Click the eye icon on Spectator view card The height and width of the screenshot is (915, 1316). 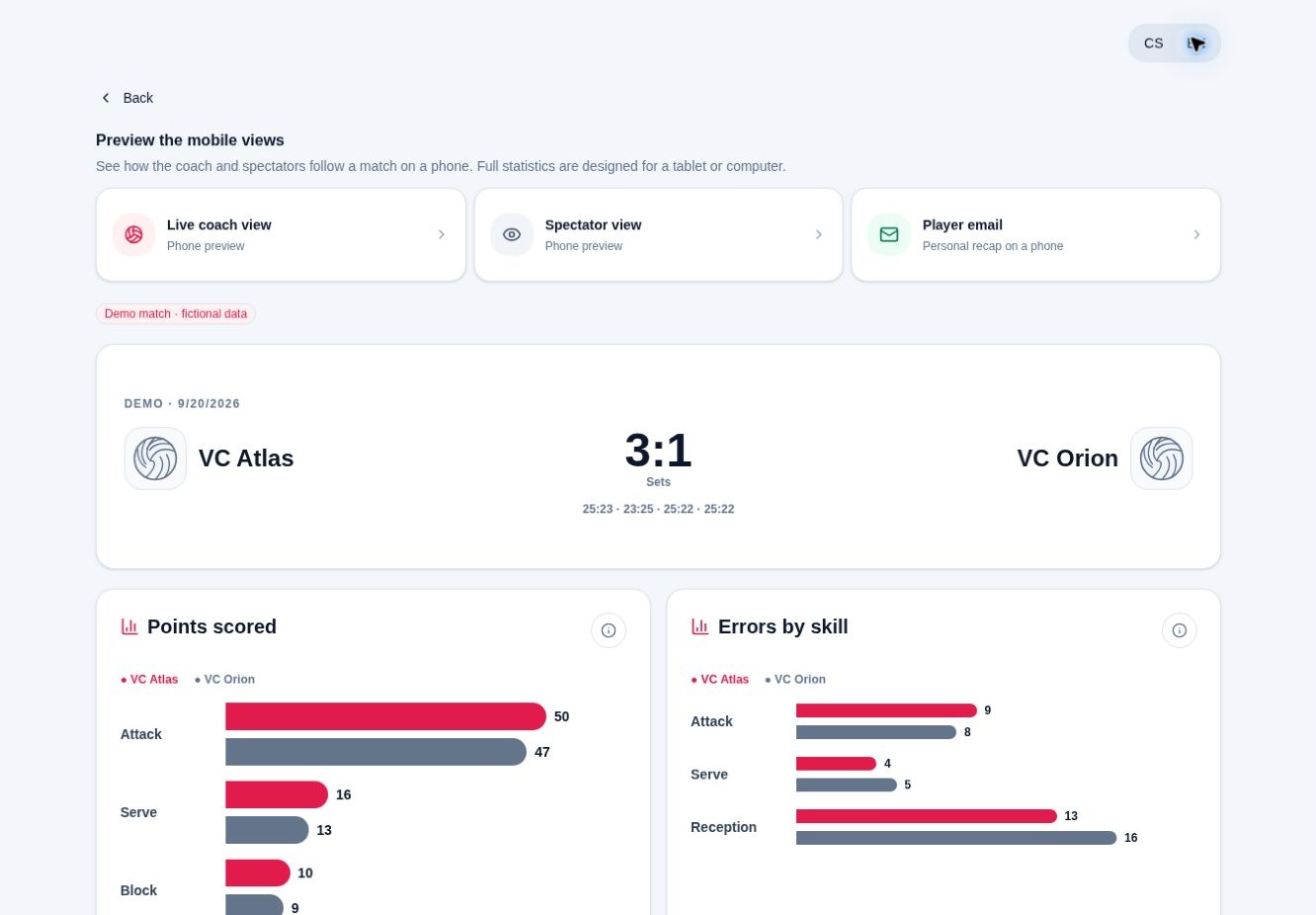pos(512,234)
